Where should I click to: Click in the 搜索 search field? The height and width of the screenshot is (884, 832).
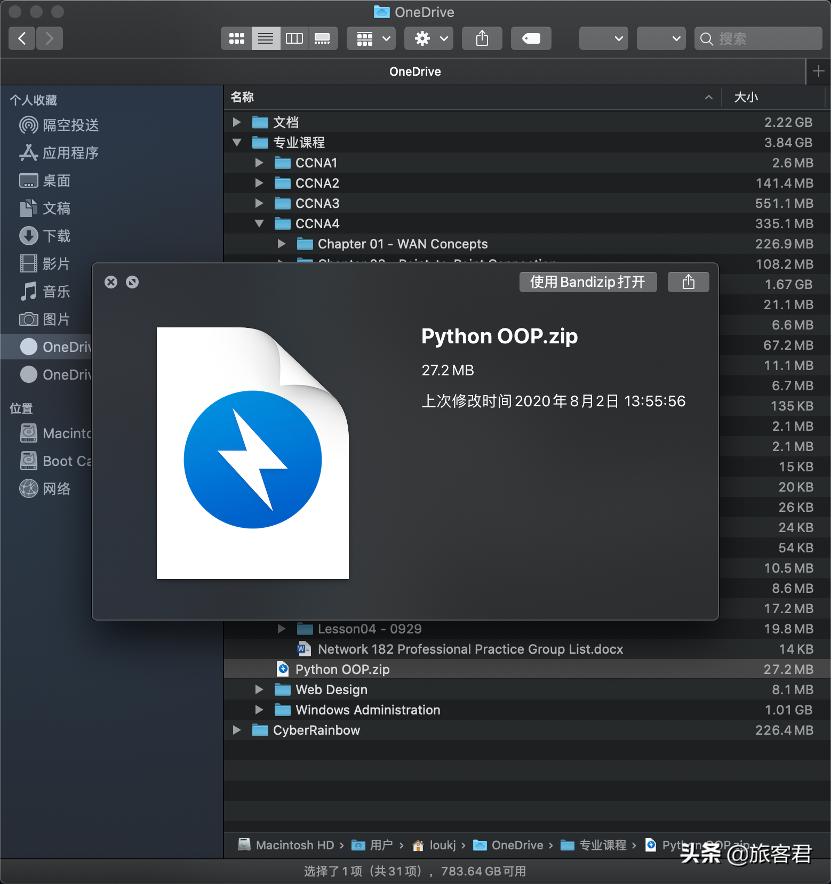757,38
